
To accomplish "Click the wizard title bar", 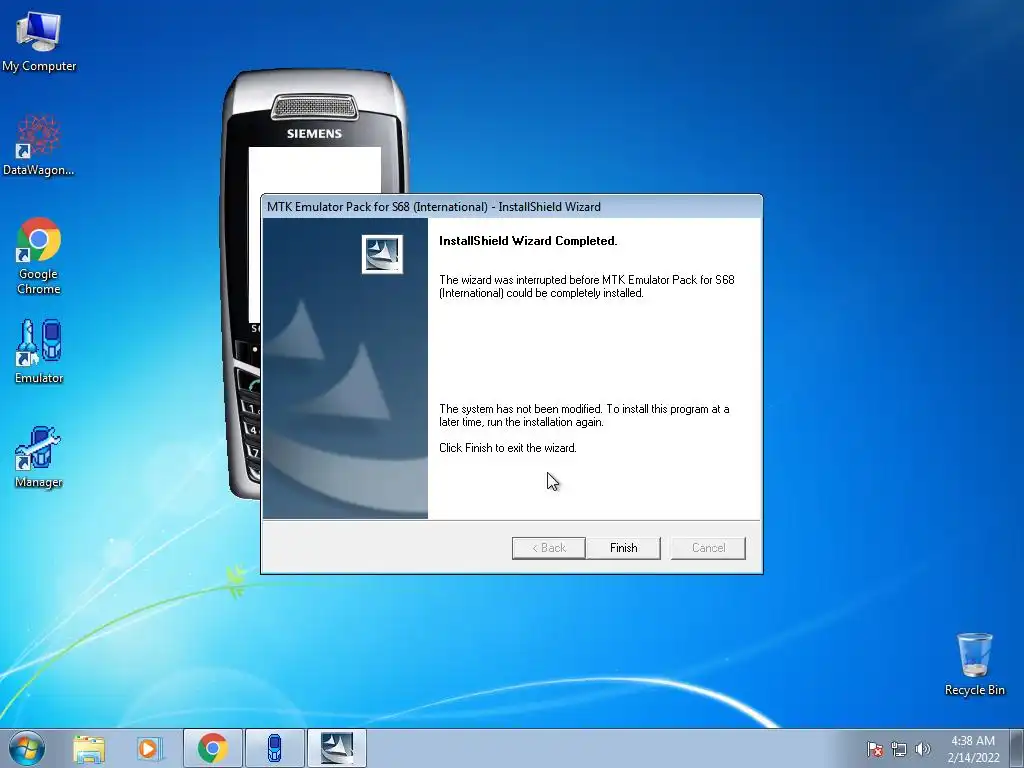I will tap(511, 206).
